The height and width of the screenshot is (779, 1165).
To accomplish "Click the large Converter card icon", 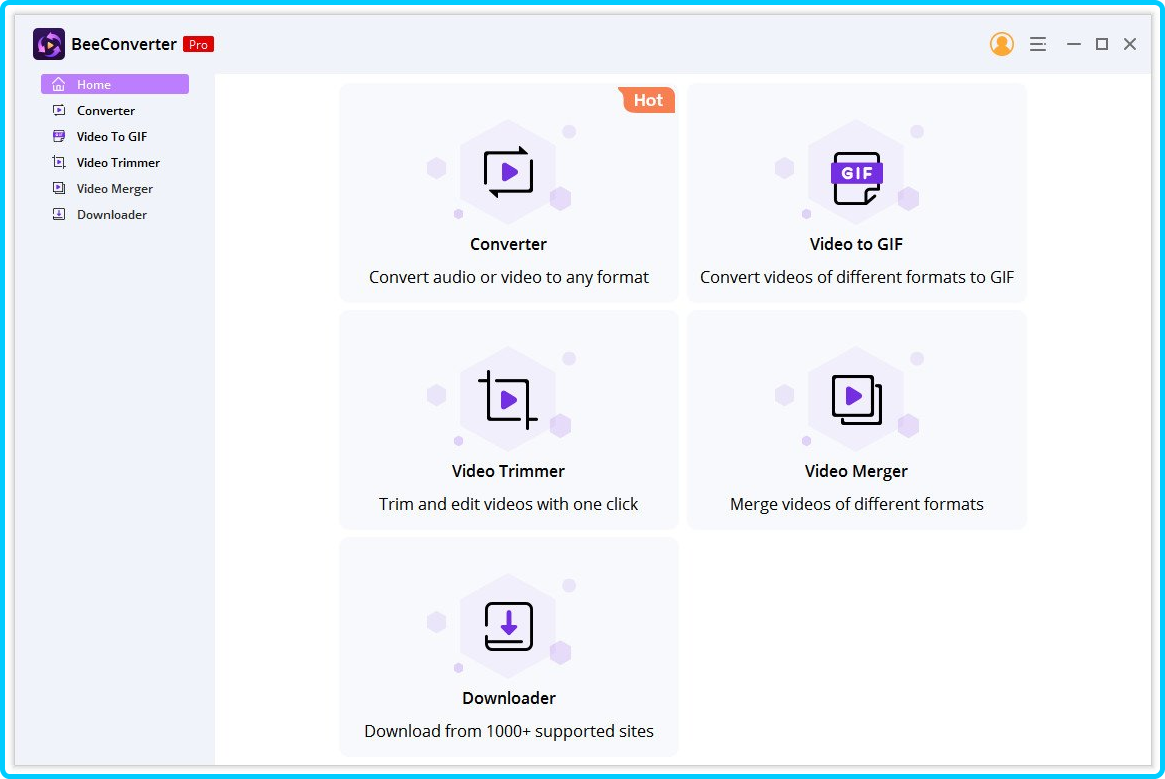I will pyautogui.click(x=509, y=172).
